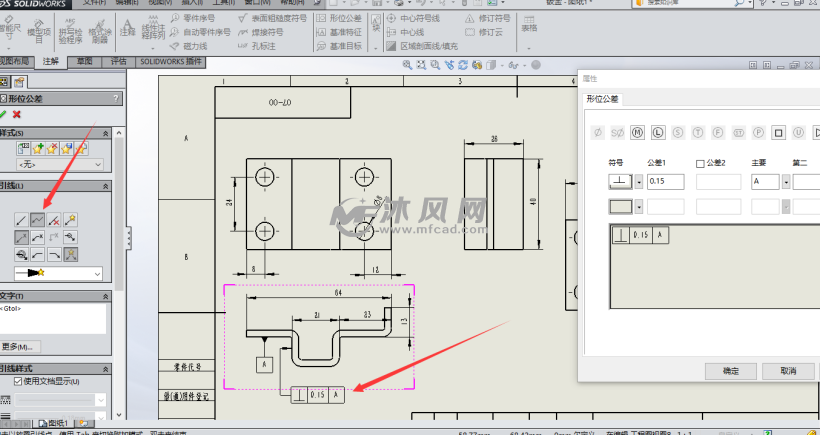Click the 基准特征 ribbon tool
This screenshot has height=435, width=820.
[339, 32]
